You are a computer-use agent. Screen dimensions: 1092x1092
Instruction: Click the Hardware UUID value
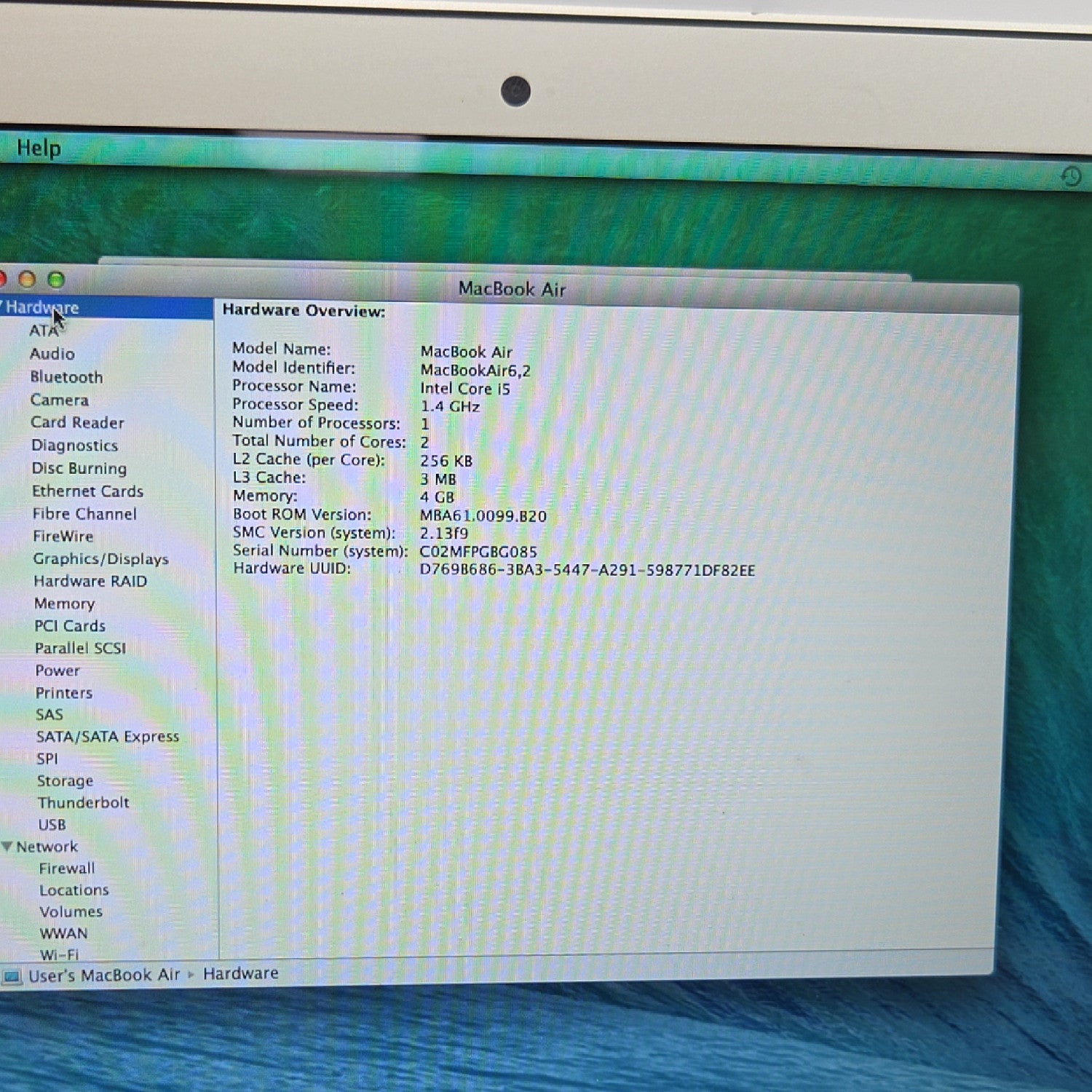(587, 570)
